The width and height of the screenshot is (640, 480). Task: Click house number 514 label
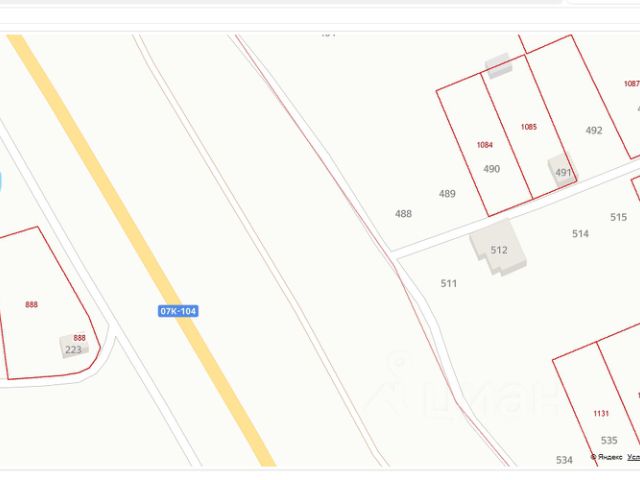(x=580, y=233)
